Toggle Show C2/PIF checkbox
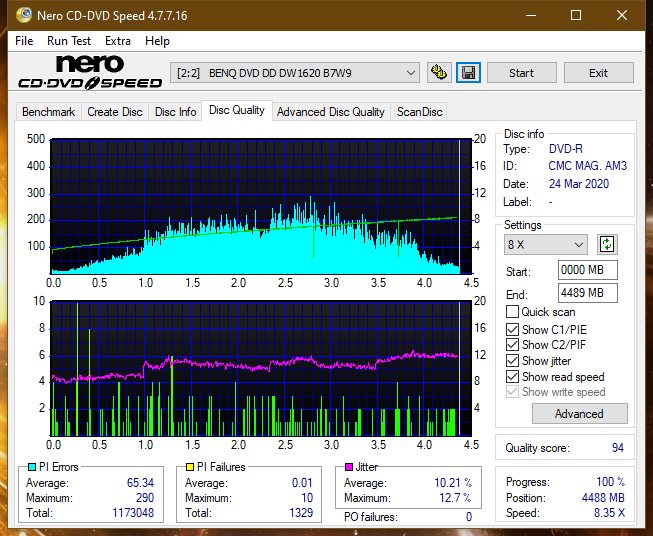This screenshot has width=653, height=536. (512, 345)
